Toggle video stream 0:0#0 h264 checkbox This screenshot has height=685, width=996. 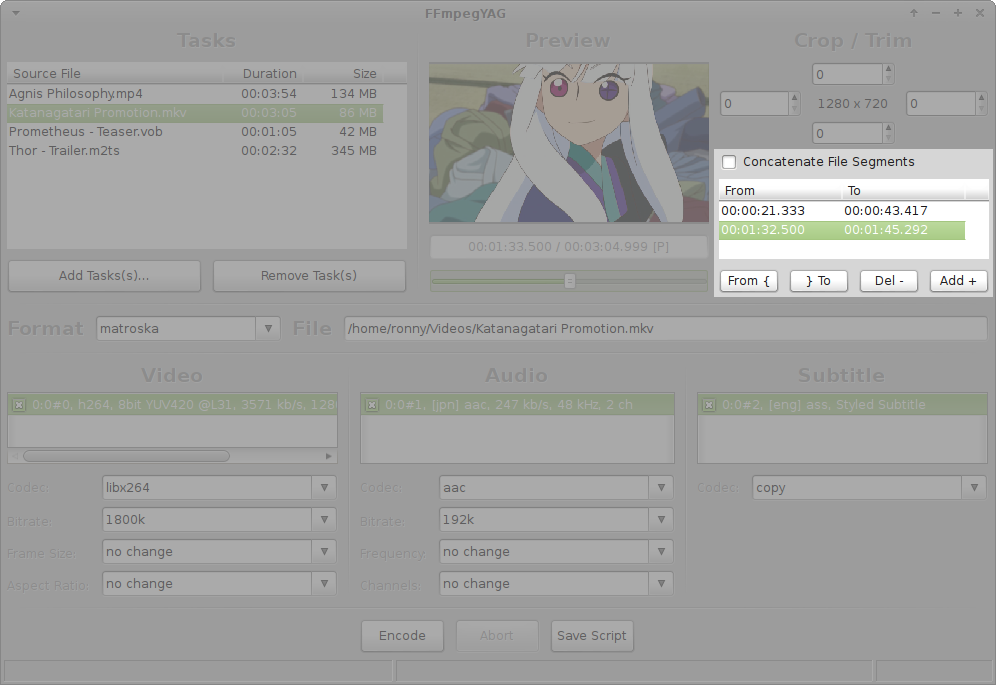click(19, 405)
